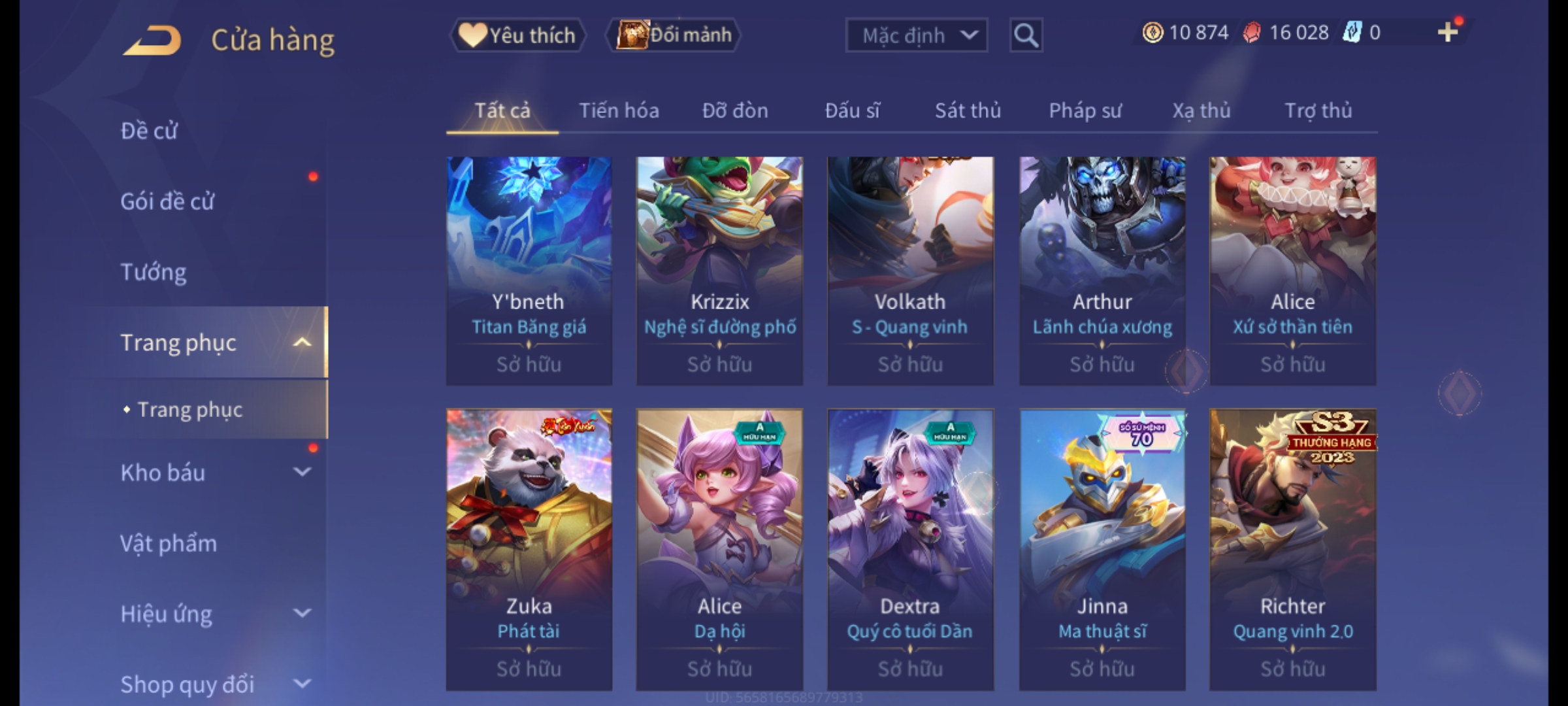This screenshot has height=706, width=1568.
Task: Open Gói đề cử in sidebar
Action: [x=167, y=201]
